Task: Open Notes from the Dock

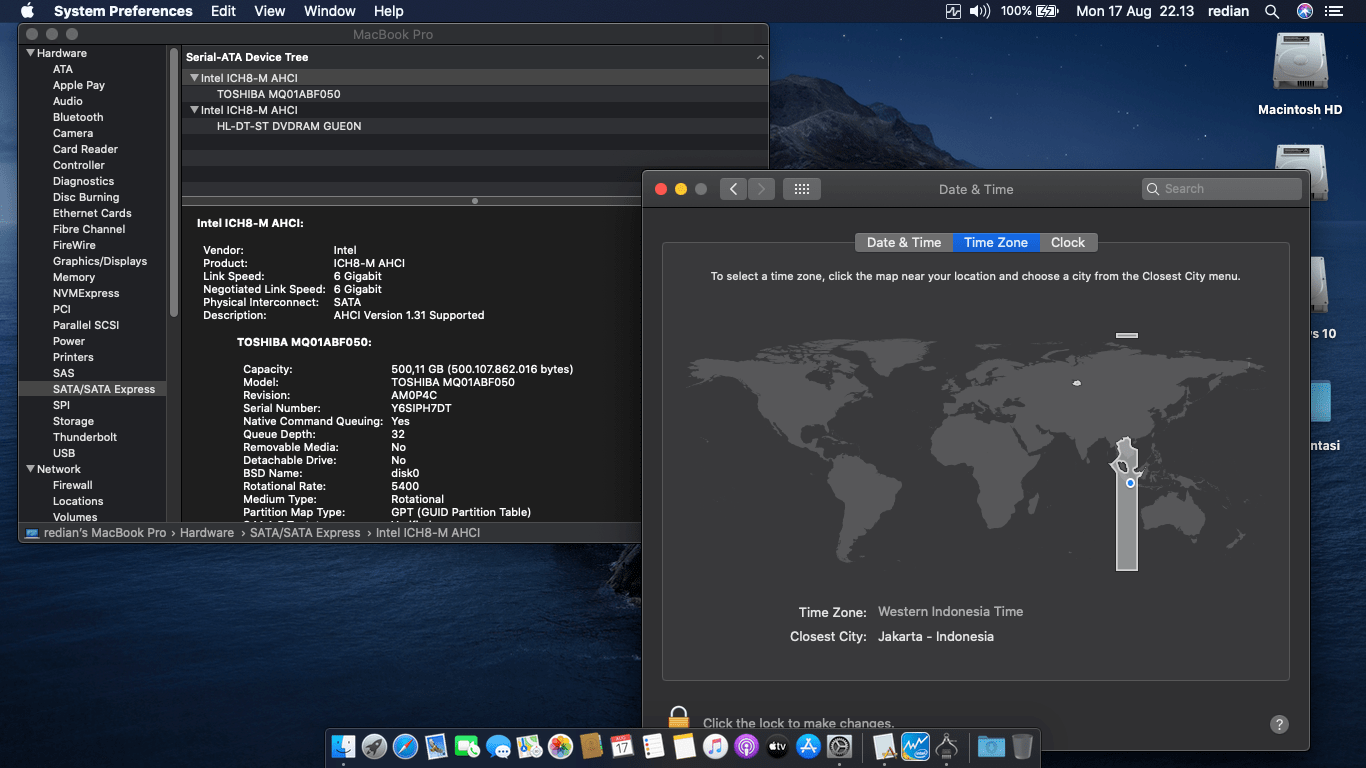Action: point(684,746)
